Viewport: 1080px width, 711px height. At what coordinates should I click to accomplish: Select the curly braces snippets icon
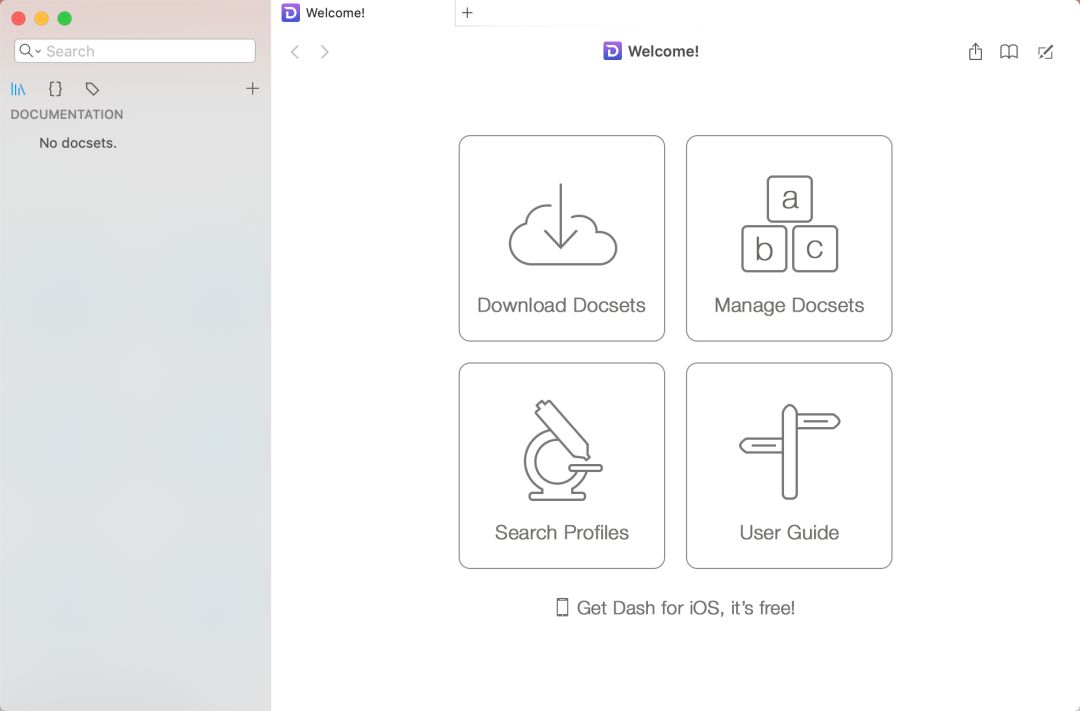point(55,89)
